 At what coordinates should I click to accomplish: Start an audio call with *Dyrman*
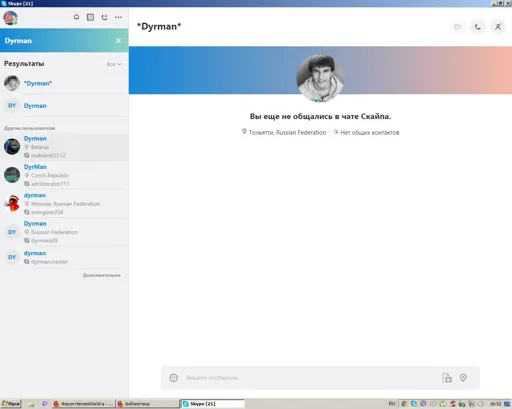point(478,27)
